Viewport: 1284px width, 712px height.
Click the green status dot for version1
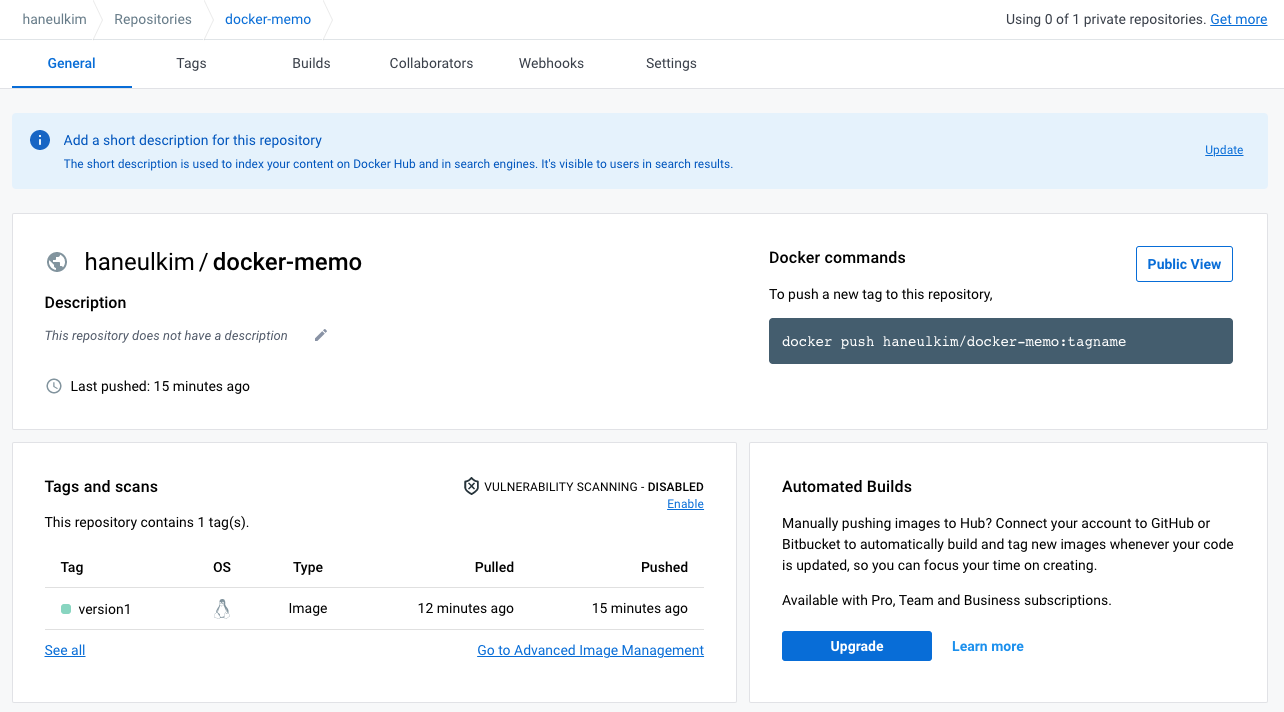coord(66,608)
